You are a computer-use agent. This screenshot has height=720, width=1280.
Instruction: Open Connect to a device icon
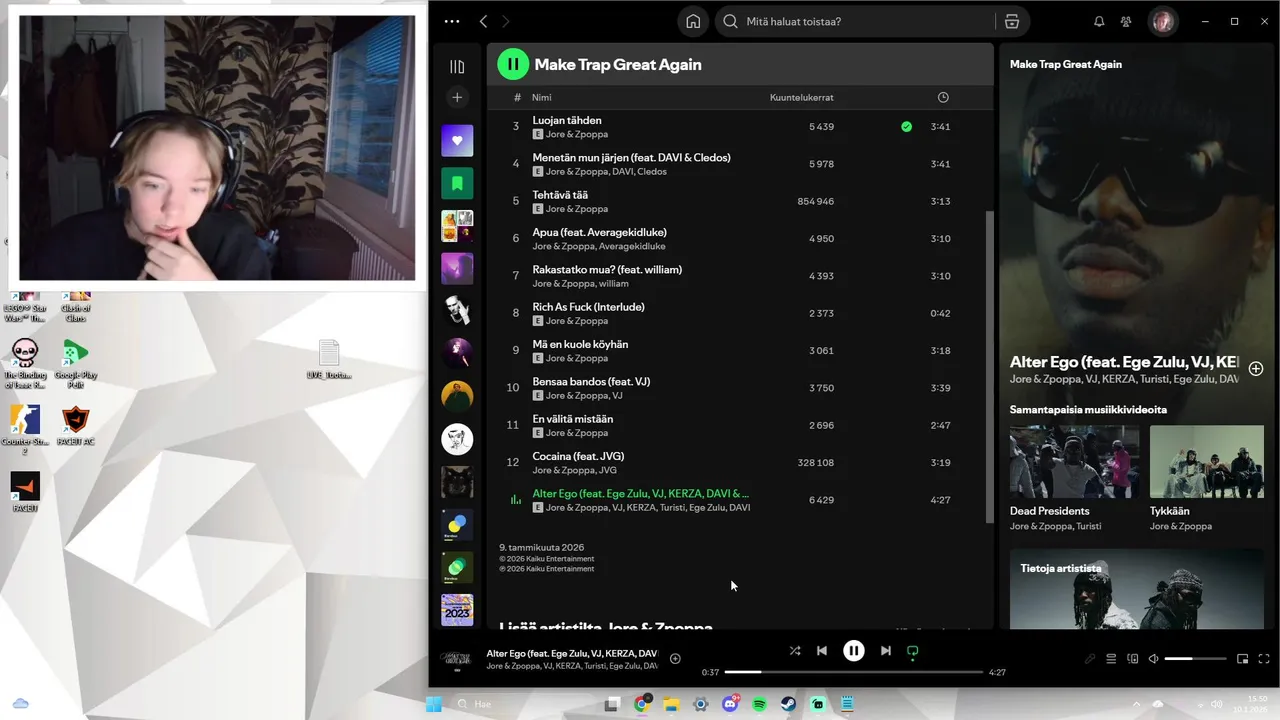coord(1132,659)
